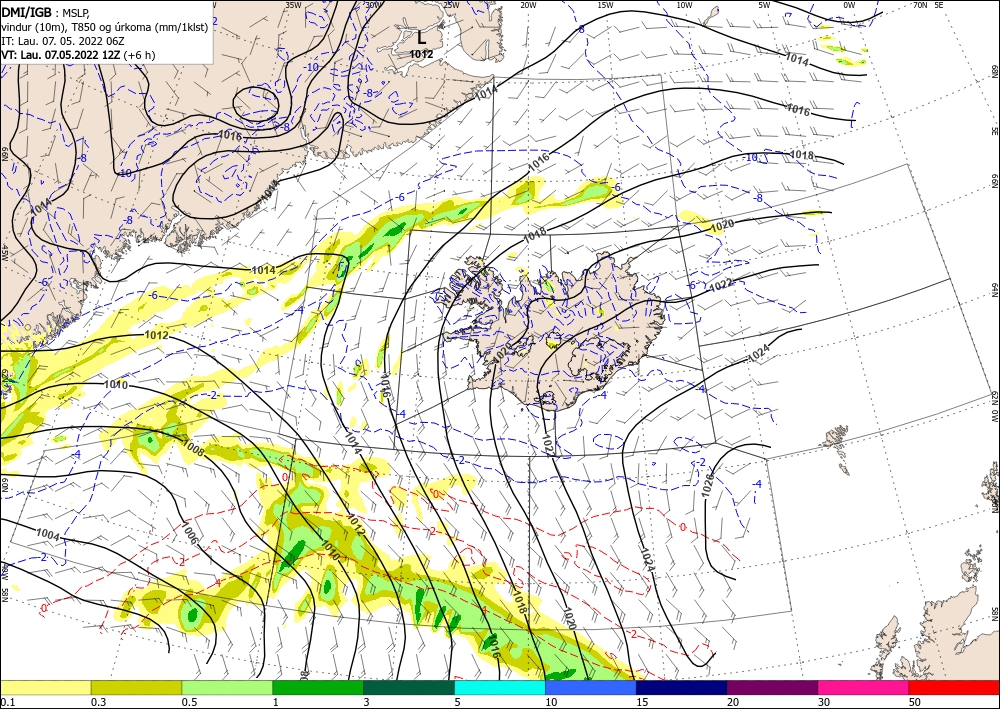Image resolution: width=1000 pixels, height=709 pixels.
Task: Click the 1004 isobar label
Action: (48, 534)
